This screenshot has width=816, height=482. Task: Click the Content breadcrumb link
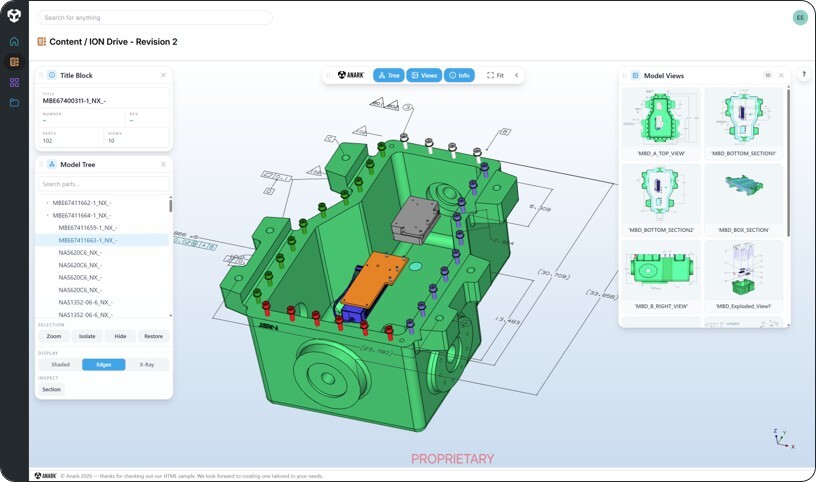[66, 42]
